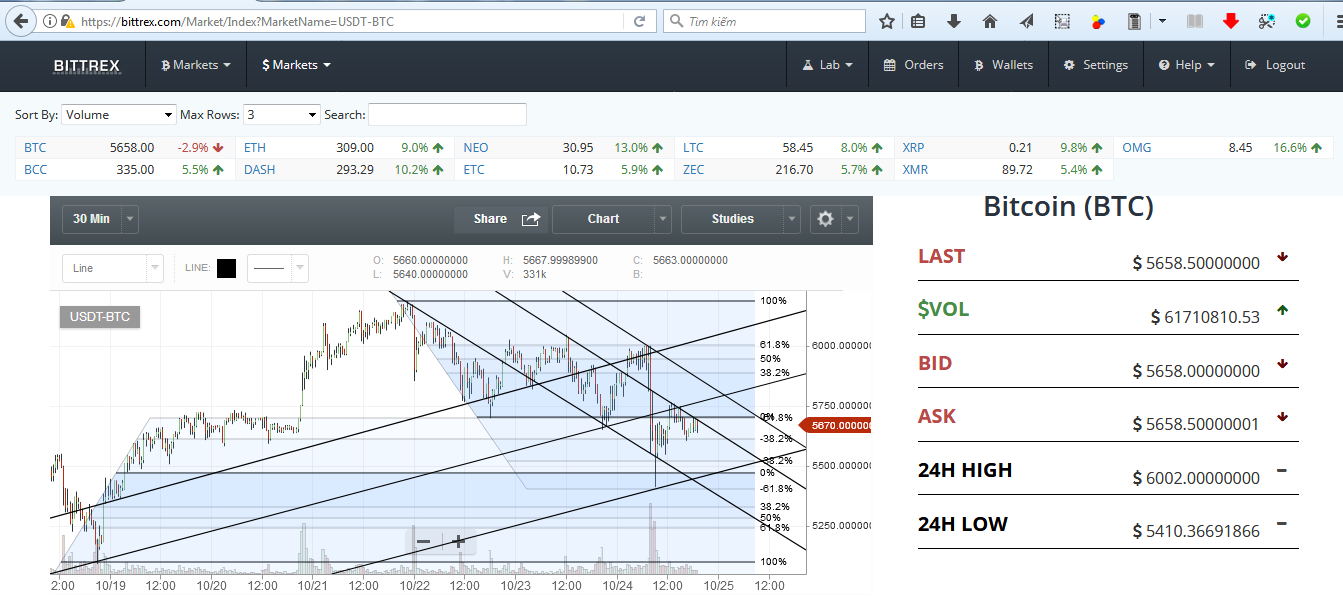The width and height of the screenshot is (1343, 608).
Task: Select the OMG market link
Action: coord(1137,147)
